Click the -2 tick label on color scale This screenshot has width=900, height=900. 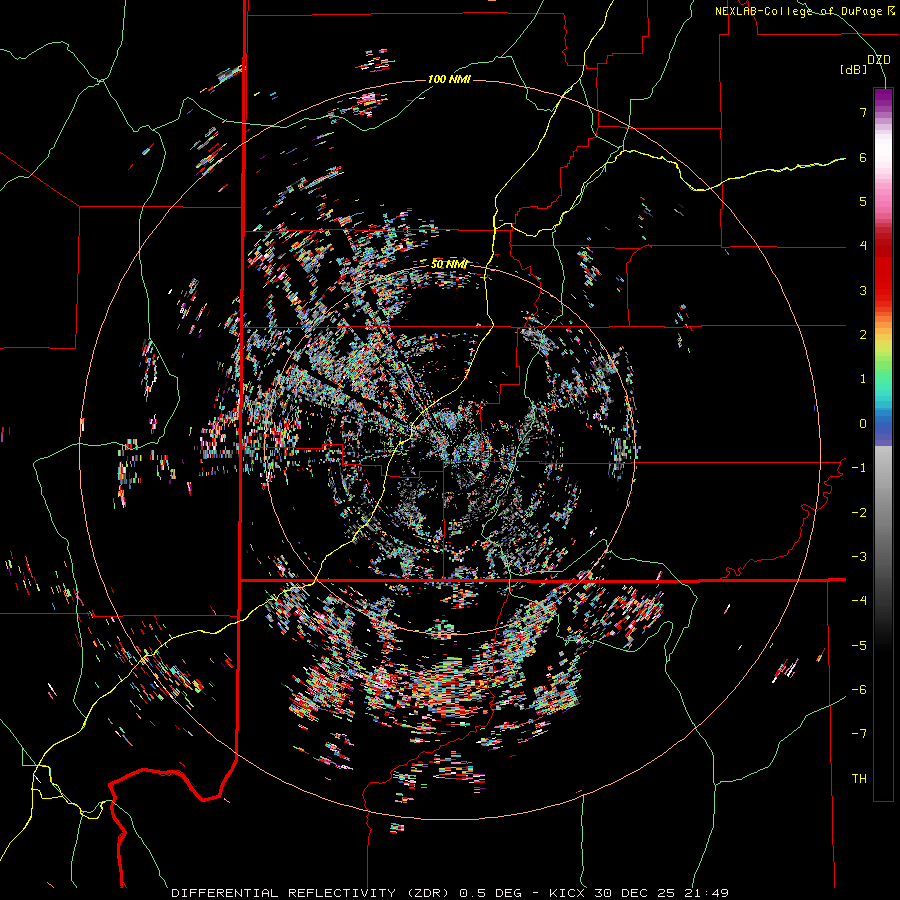pos(859,513)
